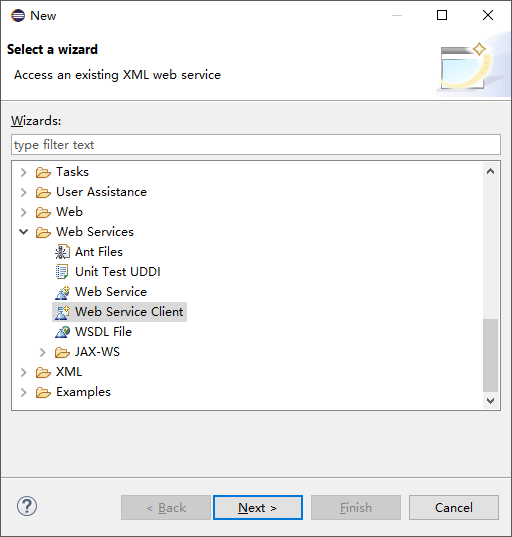Select the User Assistance label
512x537 pixels.
[101, 192]
